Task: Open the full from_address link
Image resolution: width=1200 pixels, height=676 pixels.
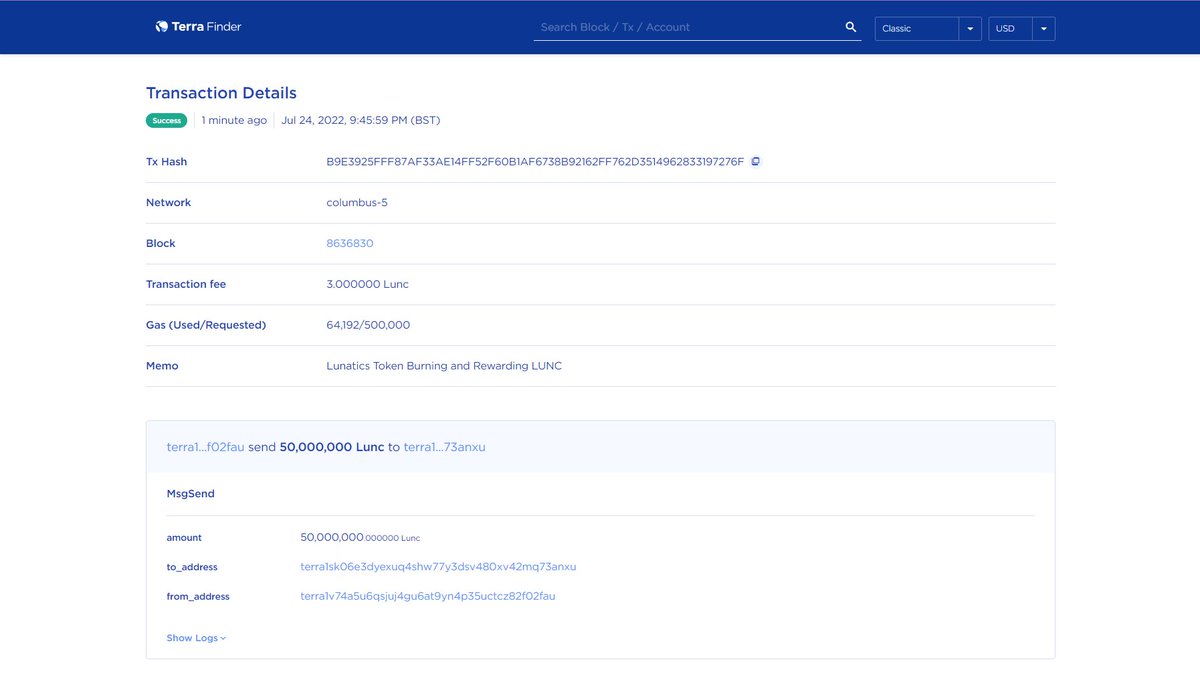Action: coord(427,596)
